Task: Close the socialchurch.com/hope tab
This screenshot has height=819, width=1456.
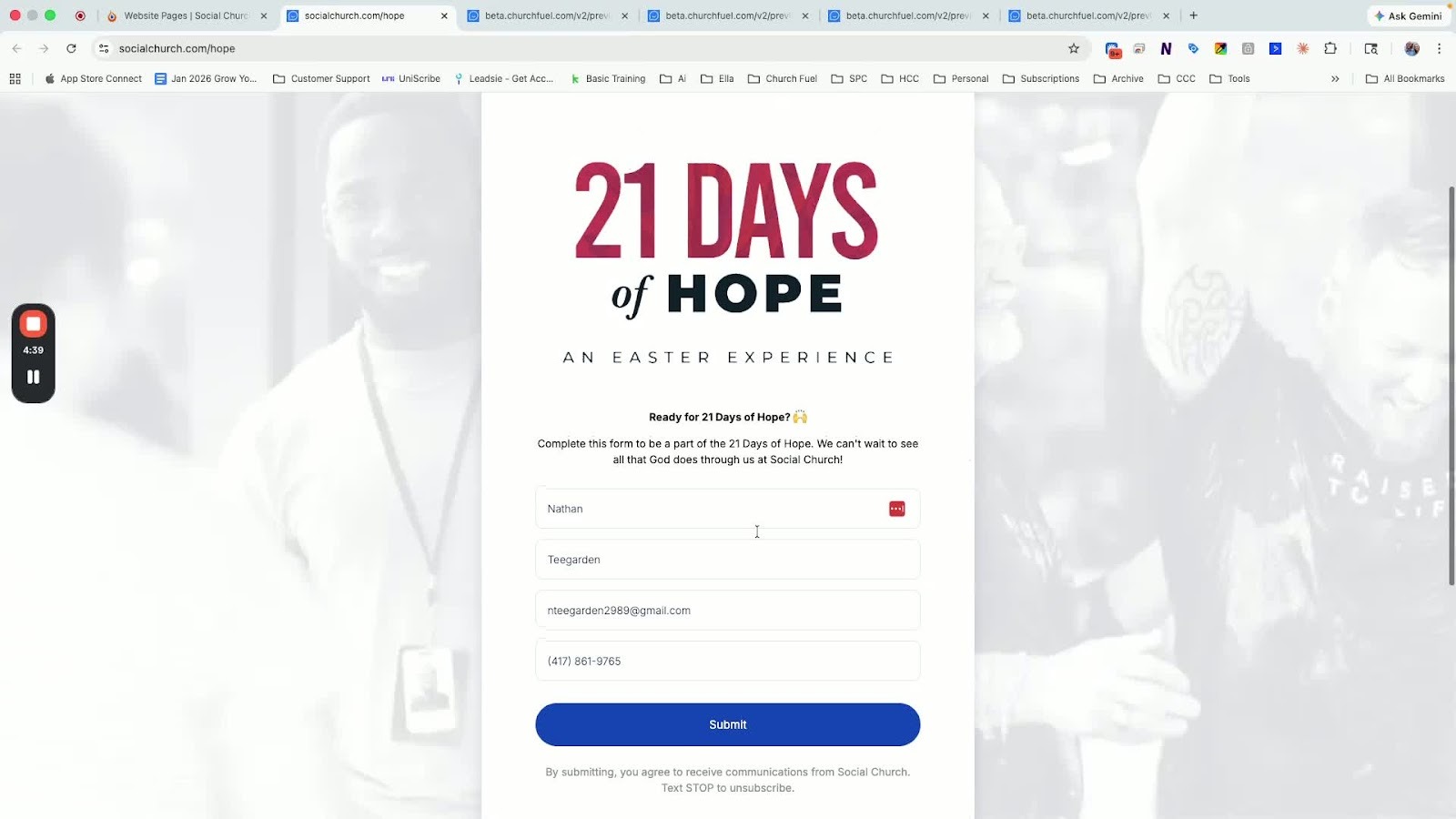Action: (x=444, y=15)
